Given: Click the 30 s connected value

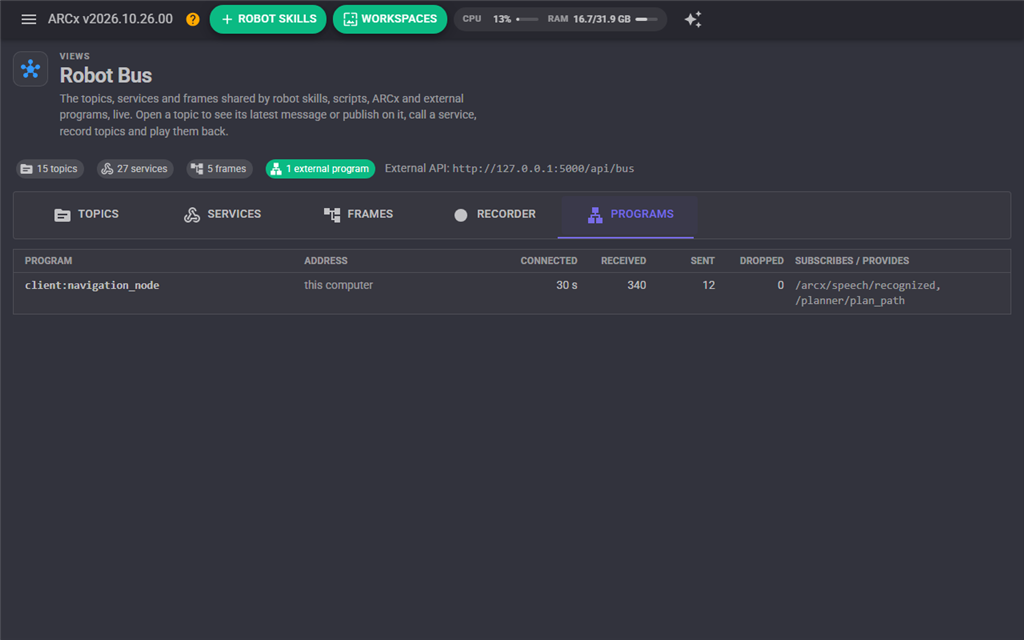Looking at the screenshot, I should pos(567,285).
